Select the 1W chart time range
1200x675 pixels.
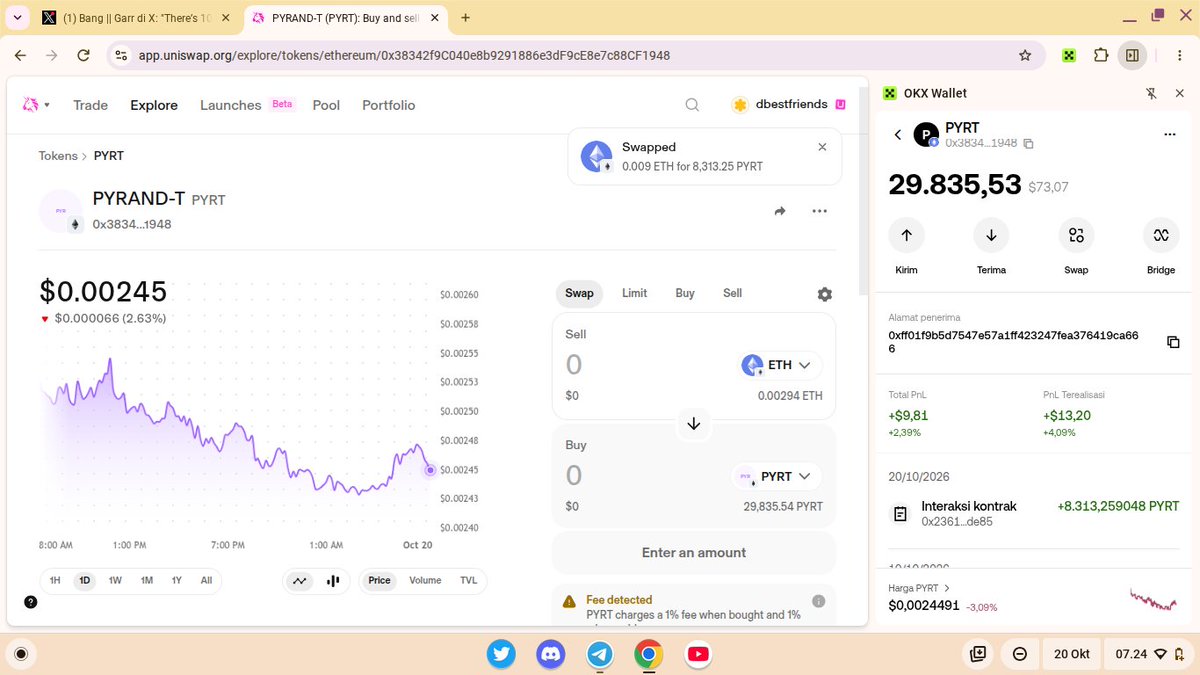115,581
